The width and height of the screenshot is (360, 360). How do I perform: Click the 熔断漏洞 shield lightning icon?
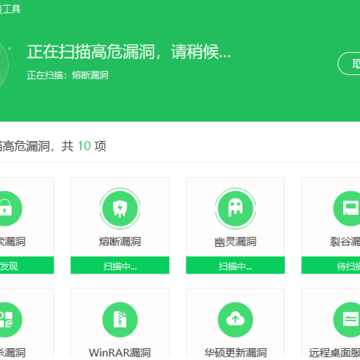click(120, 208)
